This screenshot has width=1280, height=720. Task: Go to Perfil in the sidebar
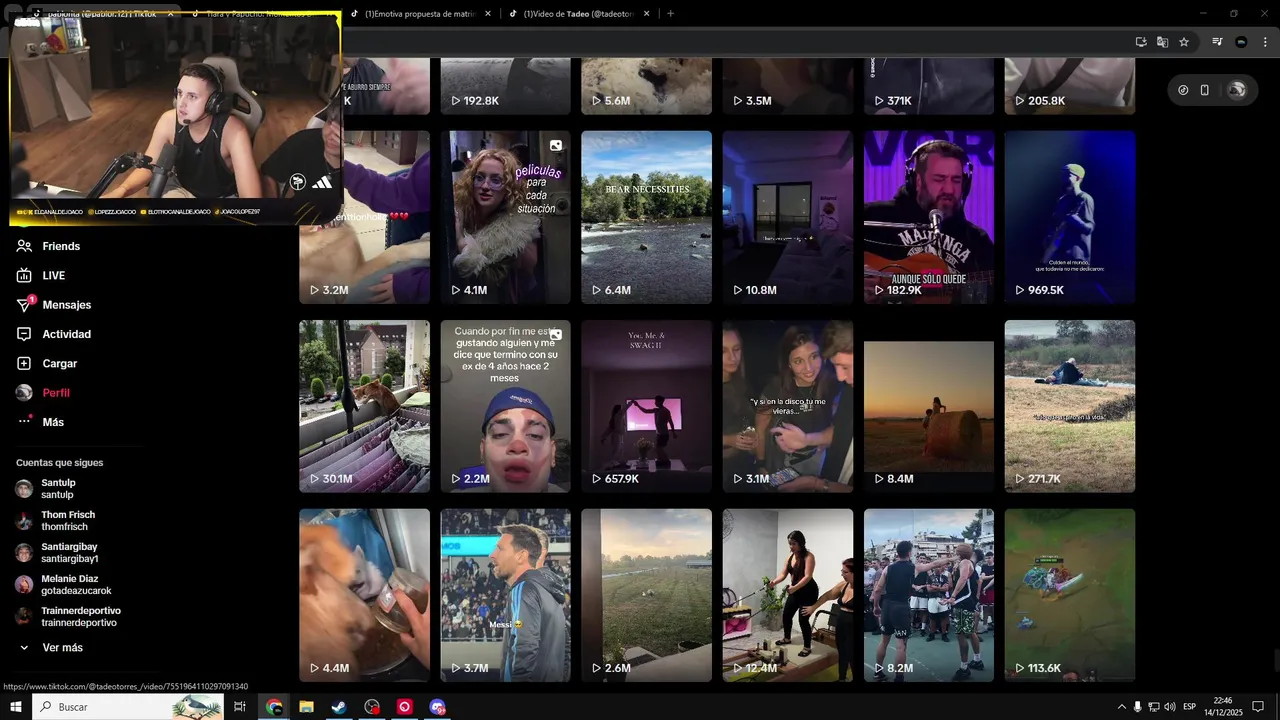click(44, 393)
